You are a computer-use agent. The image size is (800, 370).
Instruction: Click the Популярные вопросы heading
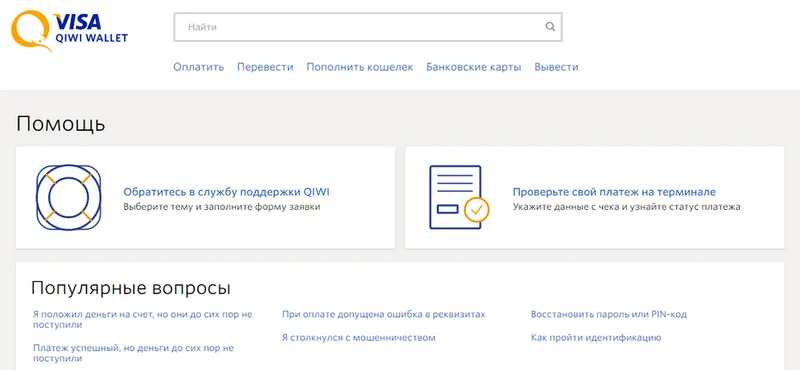point(131,288)
